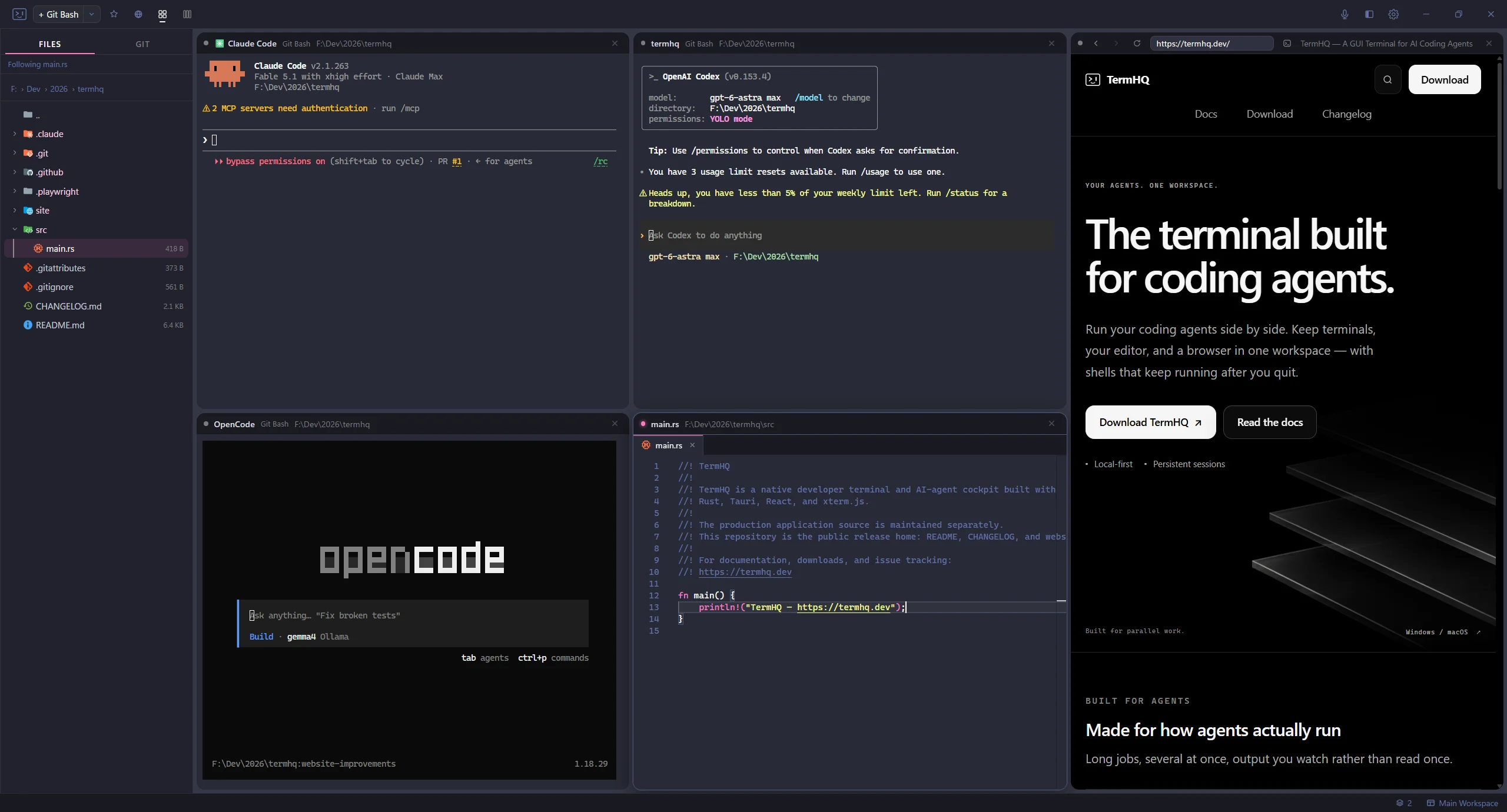Expand the .github folder
The height and width of the screenshot is (812, 1507).
pos(15,172)
